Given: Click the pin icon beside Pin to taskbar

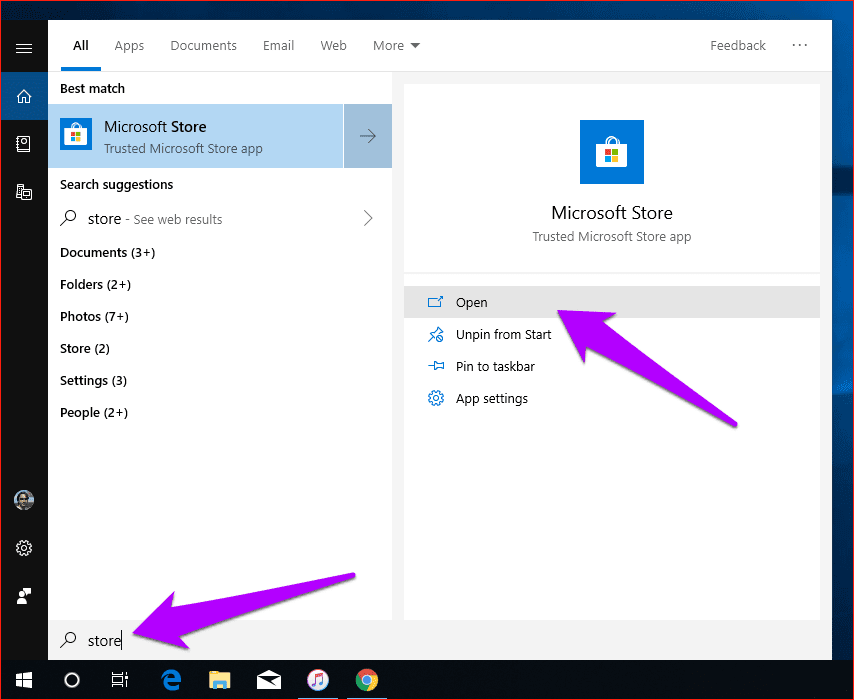Looking at the screenshot, I should click(435, 366).
